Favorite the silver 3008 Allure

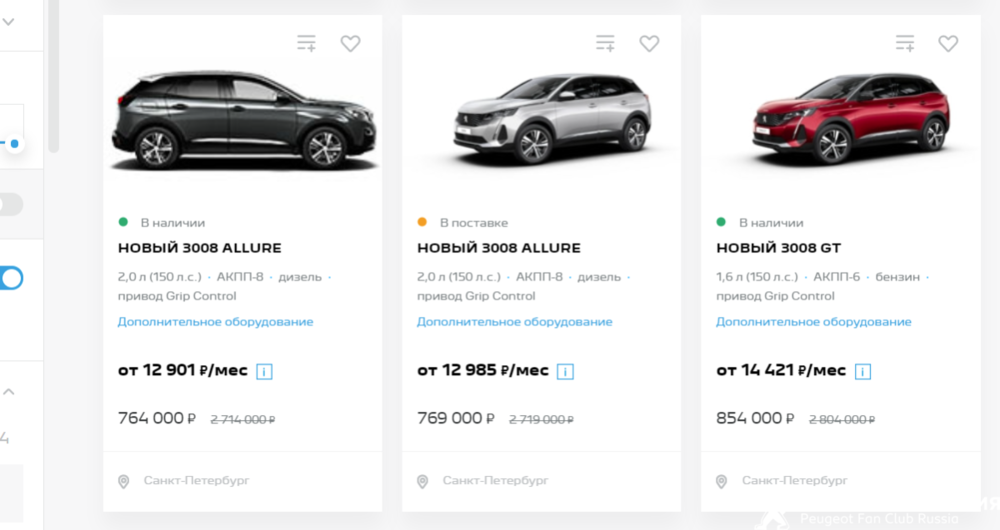click(649, 43)
